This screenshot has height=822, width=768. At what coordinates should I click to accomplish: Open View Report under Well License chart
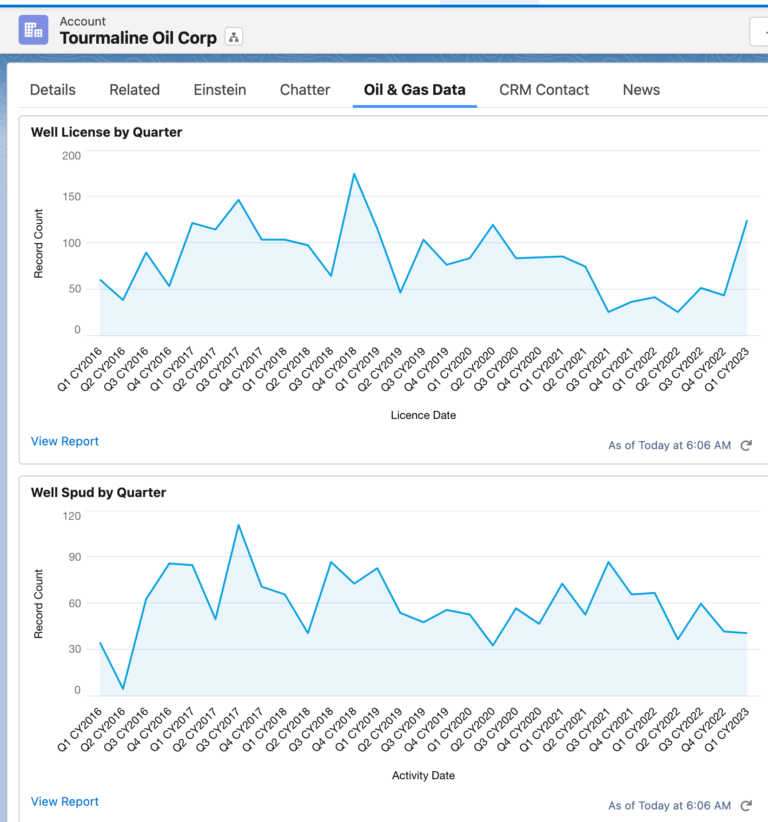tap(65, 441)
